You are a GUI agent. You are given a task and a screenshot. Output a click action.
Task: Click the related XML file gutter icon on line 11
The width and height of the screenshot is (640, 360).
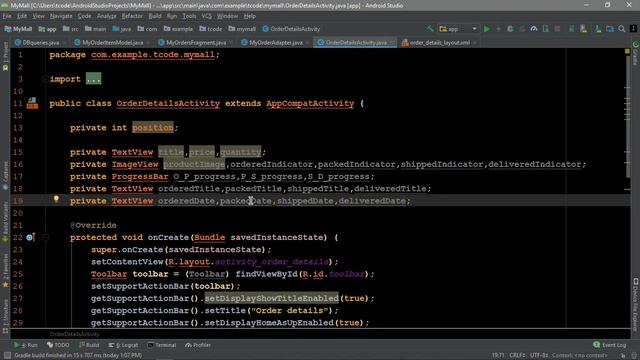coord(32,103)
